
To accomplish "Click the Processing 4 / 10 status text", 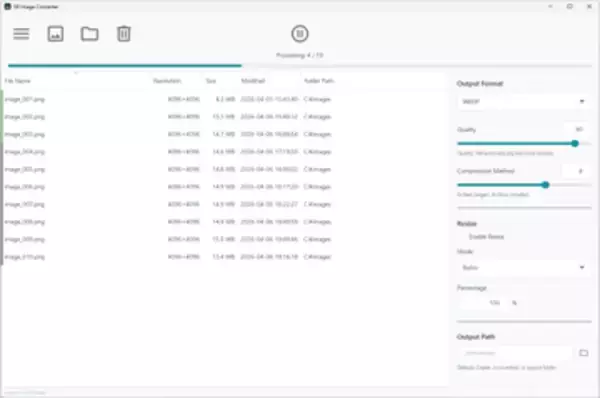I will tap(300, 55).
